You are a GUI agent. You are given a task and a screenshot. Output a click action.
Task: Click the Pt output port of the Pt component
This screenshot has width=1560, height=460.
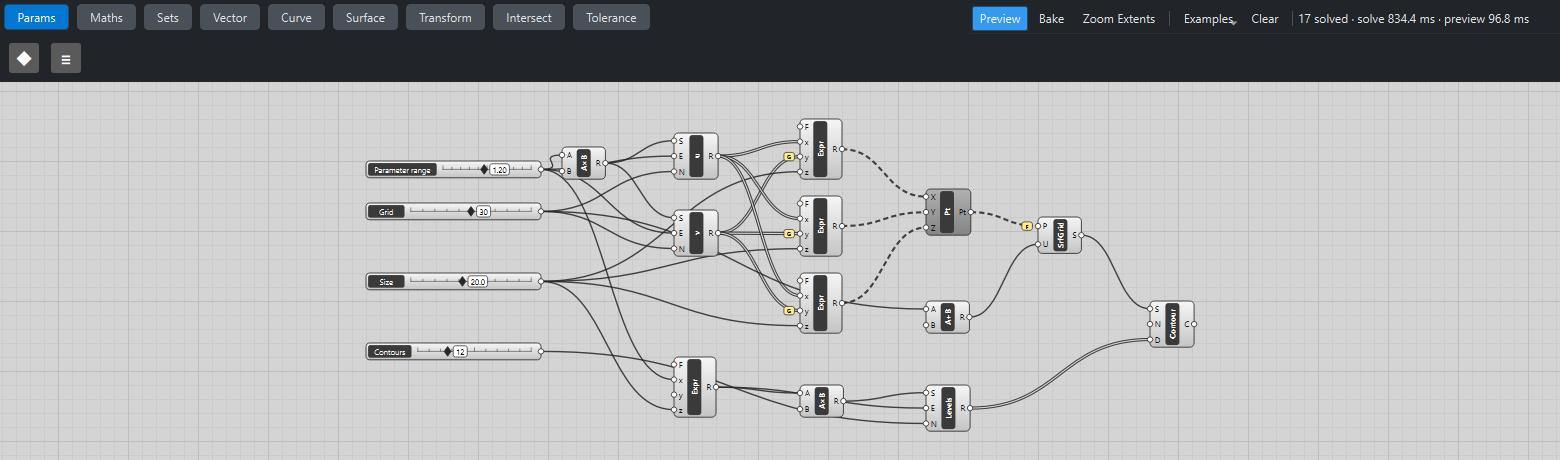971,212
